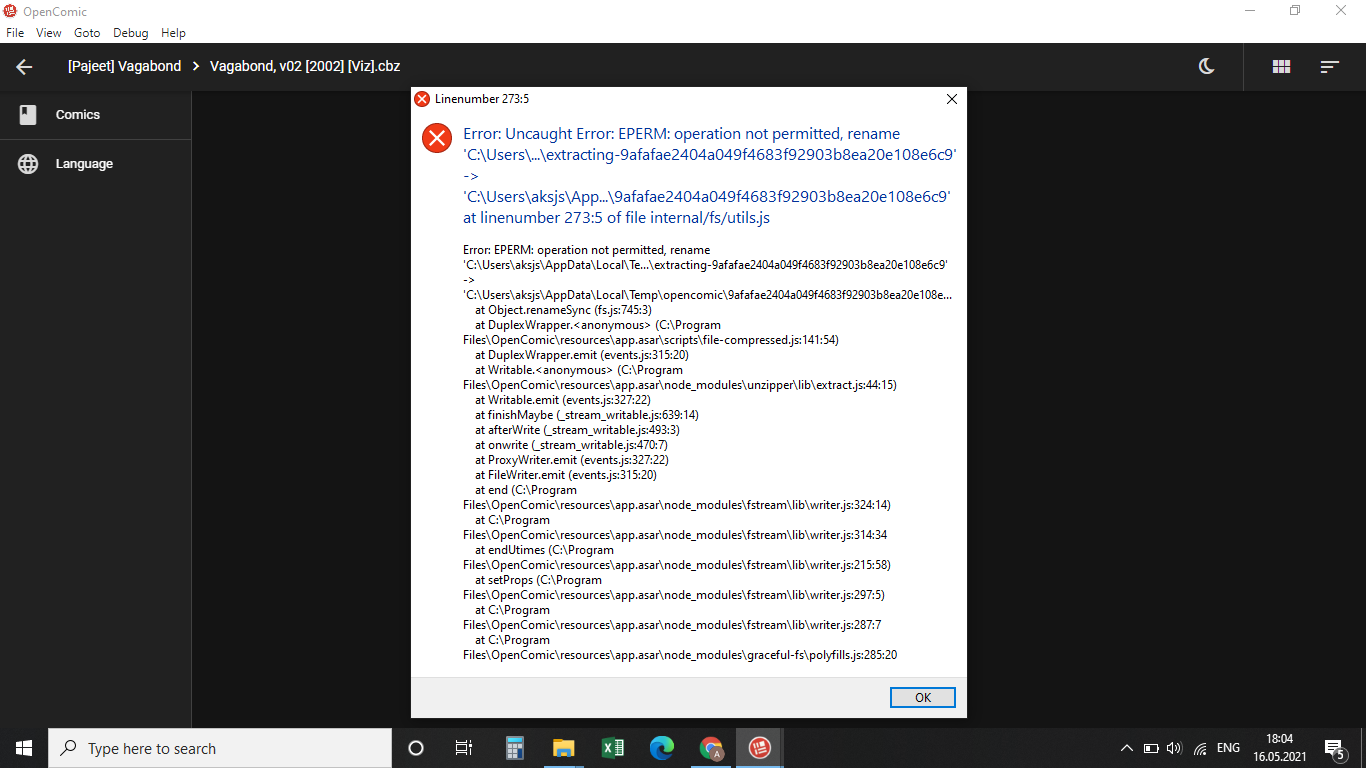1366x768 pixels.
Task: Switch to grid view with the grid icon
Action: click(x=1281, y=67)
